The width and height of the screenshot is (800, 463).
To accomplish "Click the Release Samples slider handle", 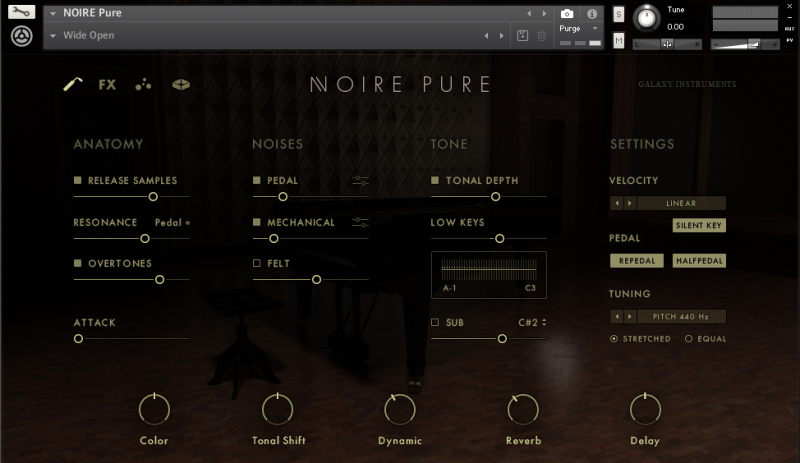I will coord(153,197).
